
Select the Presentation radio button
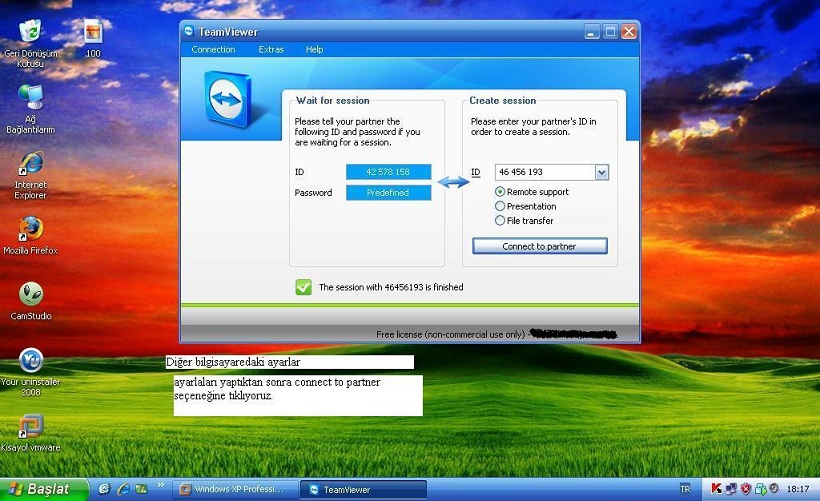click(x=500, y=206)
